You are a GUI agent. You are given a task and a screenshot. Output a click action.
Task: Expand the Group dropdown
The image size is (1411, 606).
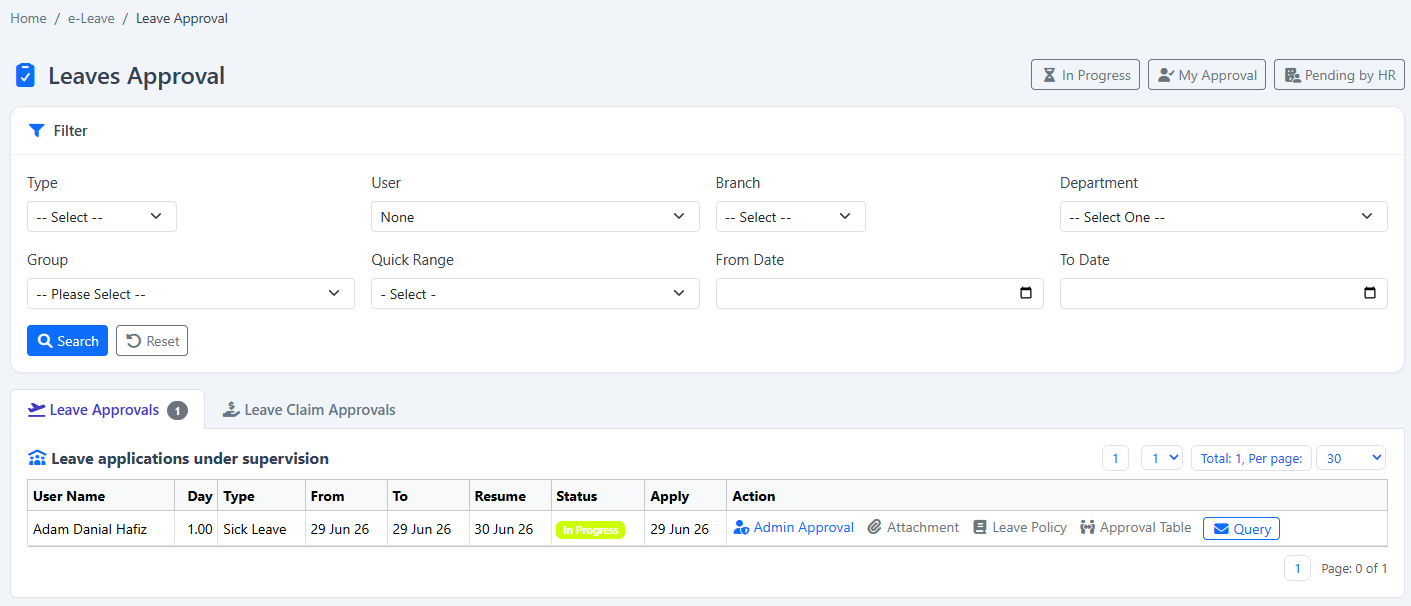[x=191, y=294]
